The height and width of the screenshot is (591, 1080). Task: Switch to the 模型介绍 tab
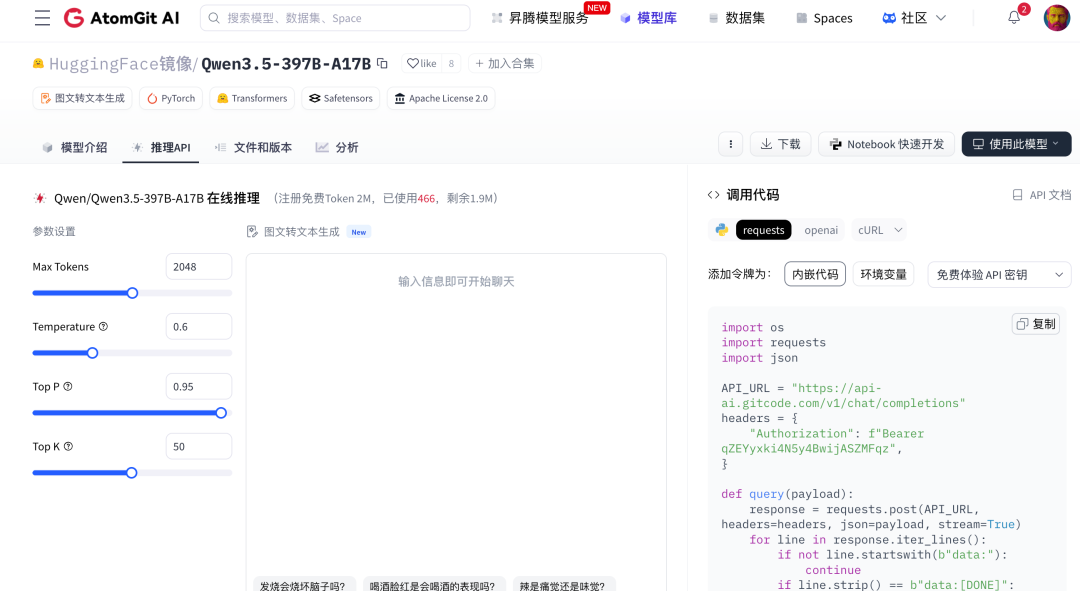point(74,147)
